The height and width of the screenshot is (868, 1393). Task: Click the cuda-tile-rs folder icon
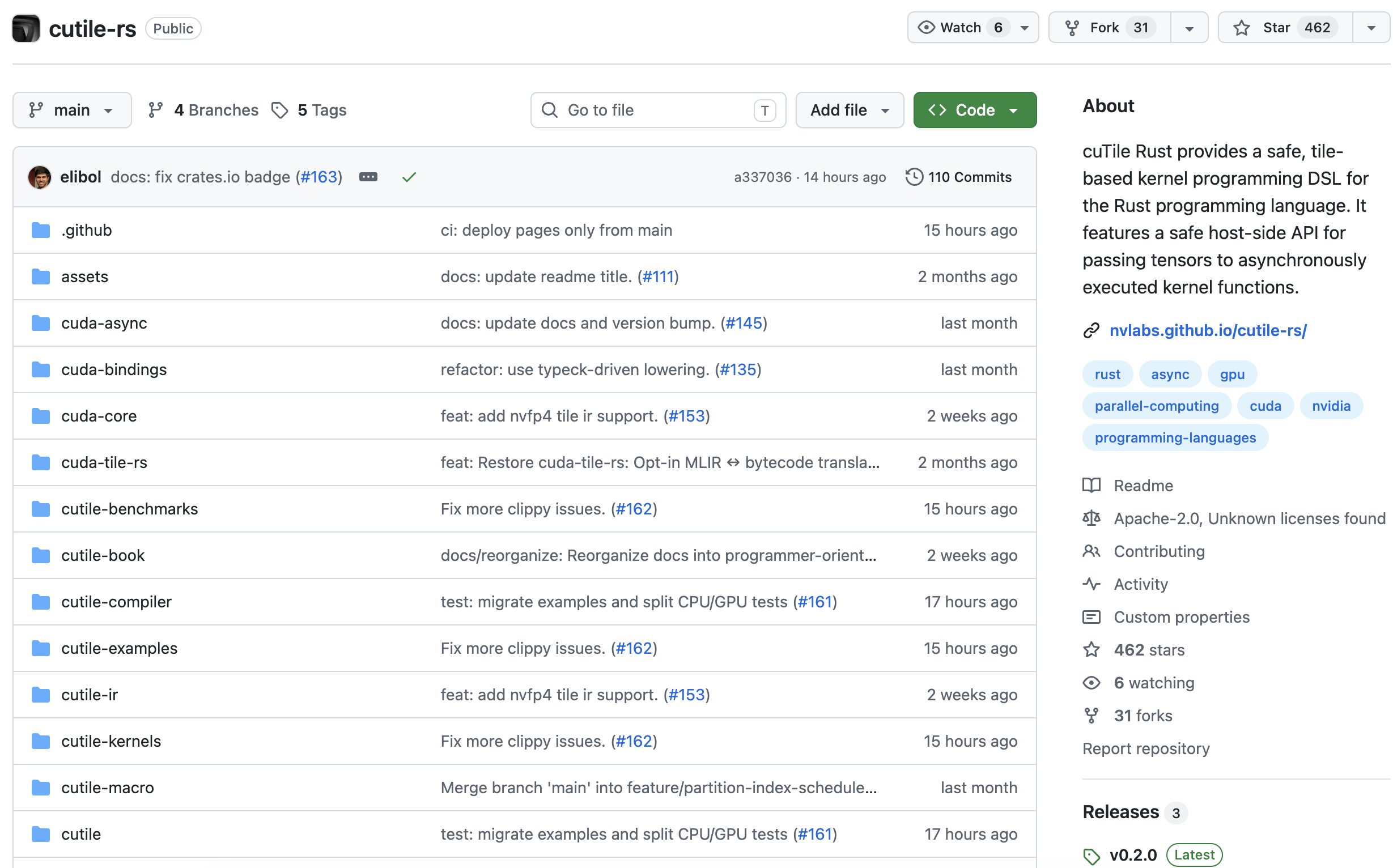41,463
